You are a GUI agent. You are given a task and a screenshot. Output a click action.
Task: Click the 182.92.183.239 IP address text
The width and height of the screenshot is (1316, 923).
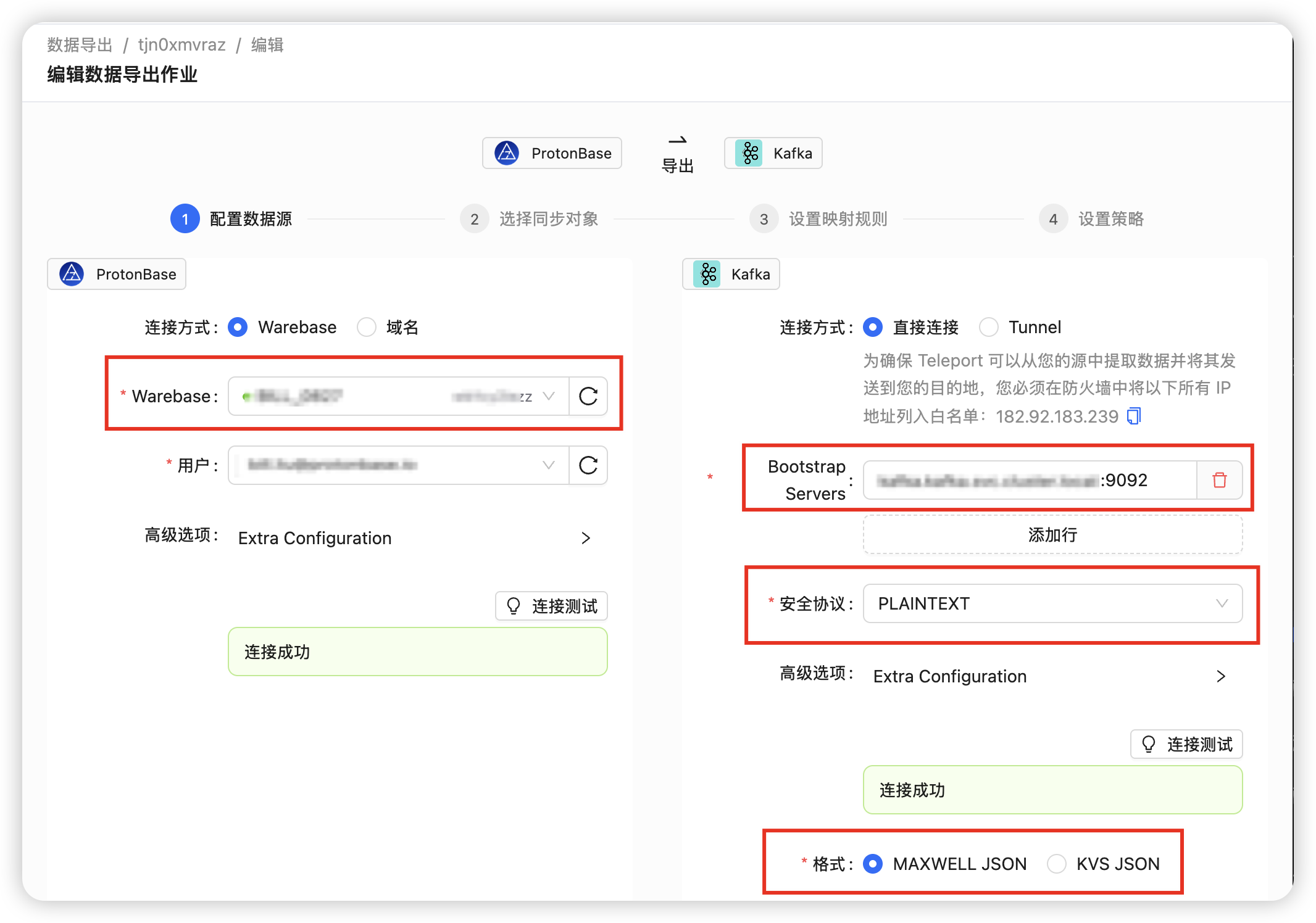[x=1057, y=416]
